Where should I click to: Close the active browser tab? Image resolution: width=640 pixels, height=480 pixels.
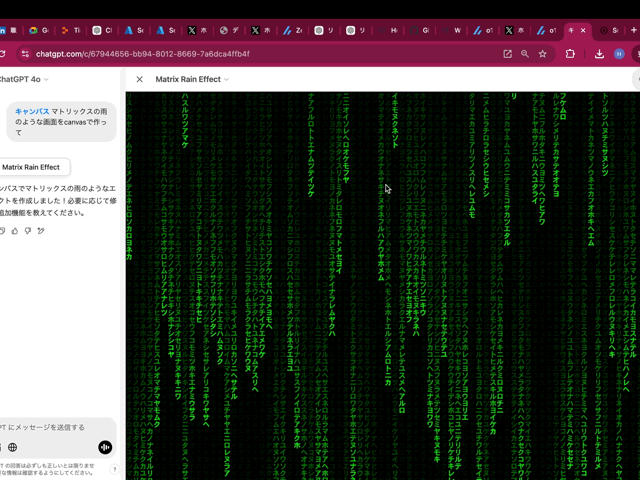(x=583, y=30)
